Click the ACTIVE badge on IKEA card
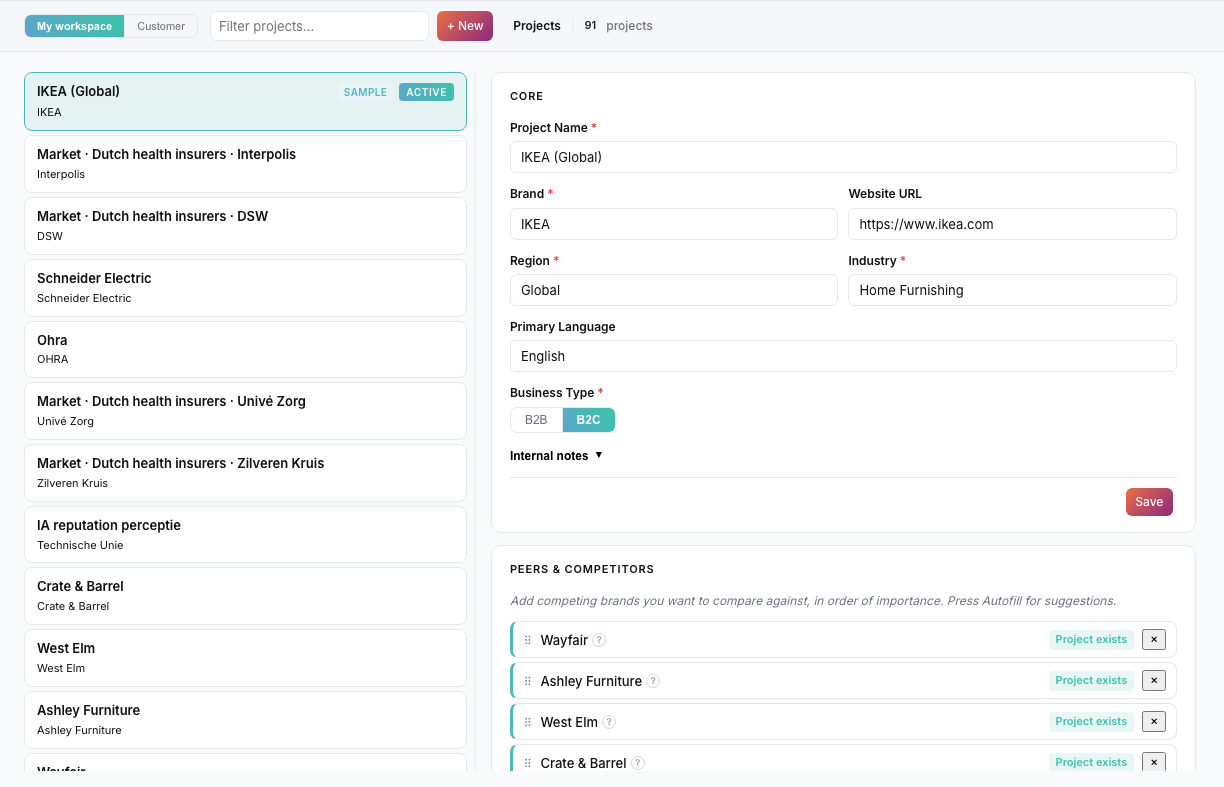1224x787 pixels. 426,92
